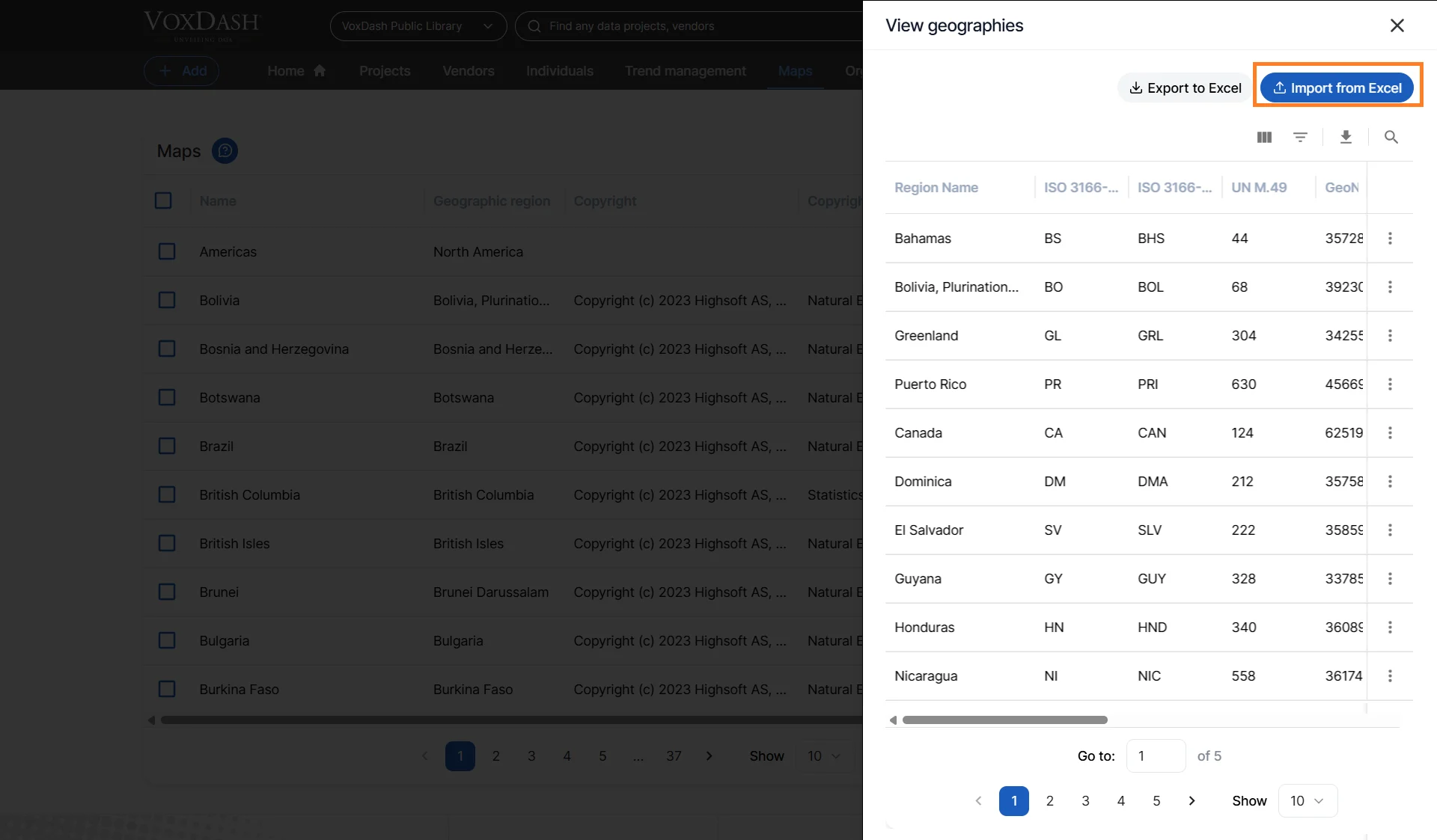Click the Go to page input field

(1156, 755)
